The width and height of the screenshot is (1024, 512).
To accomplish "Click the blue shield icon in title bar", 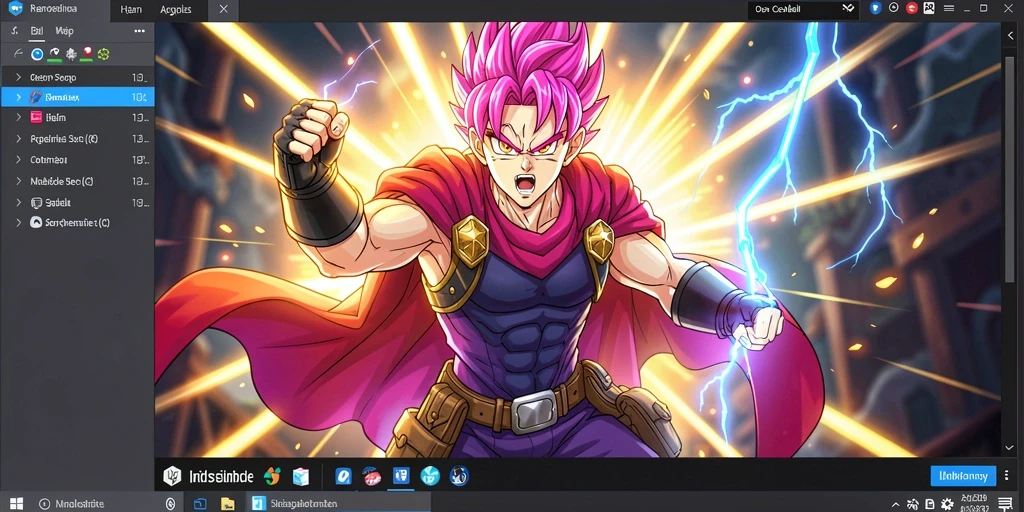I will (x=876, y=8).
